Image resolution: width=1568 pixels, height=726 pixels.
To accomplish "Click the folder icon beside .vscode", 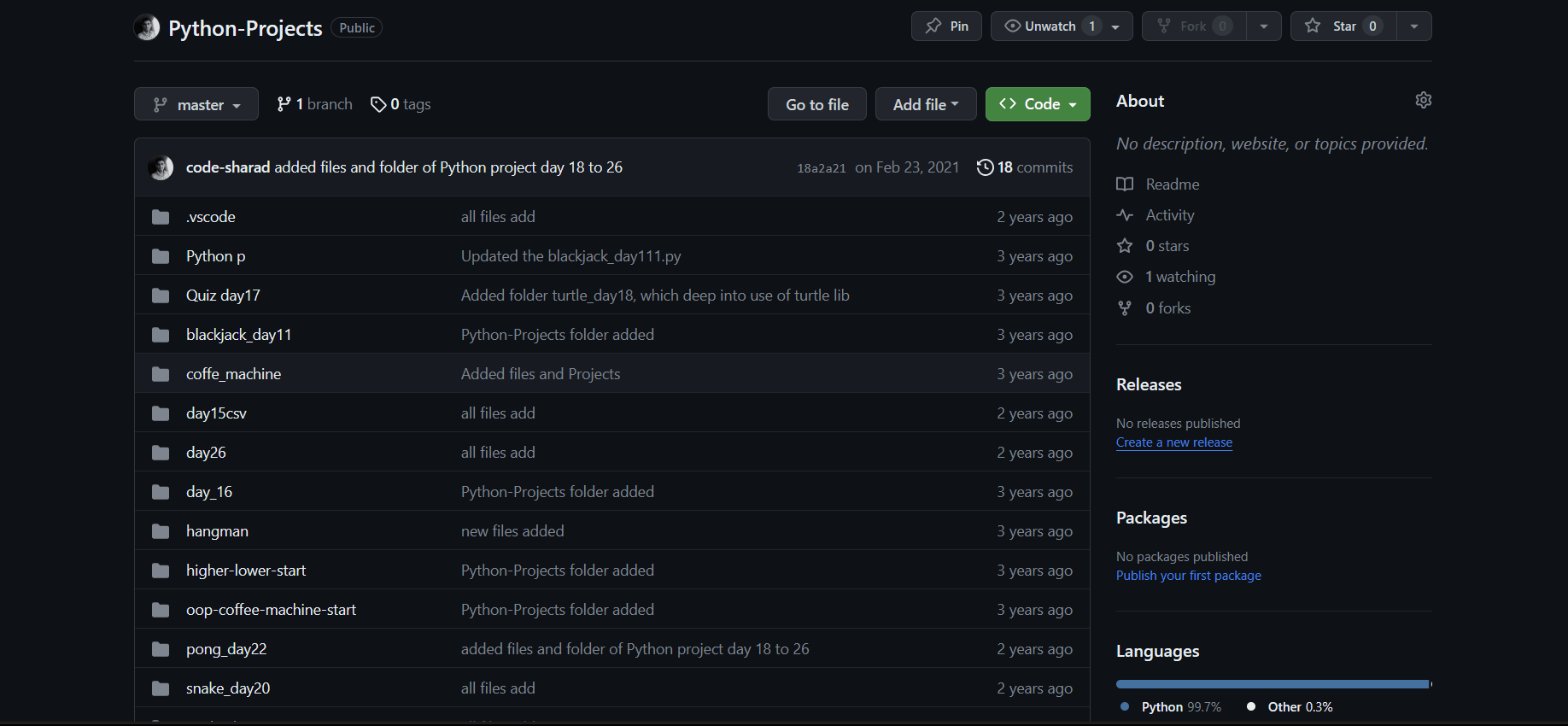I will click(x=161, y=217).
